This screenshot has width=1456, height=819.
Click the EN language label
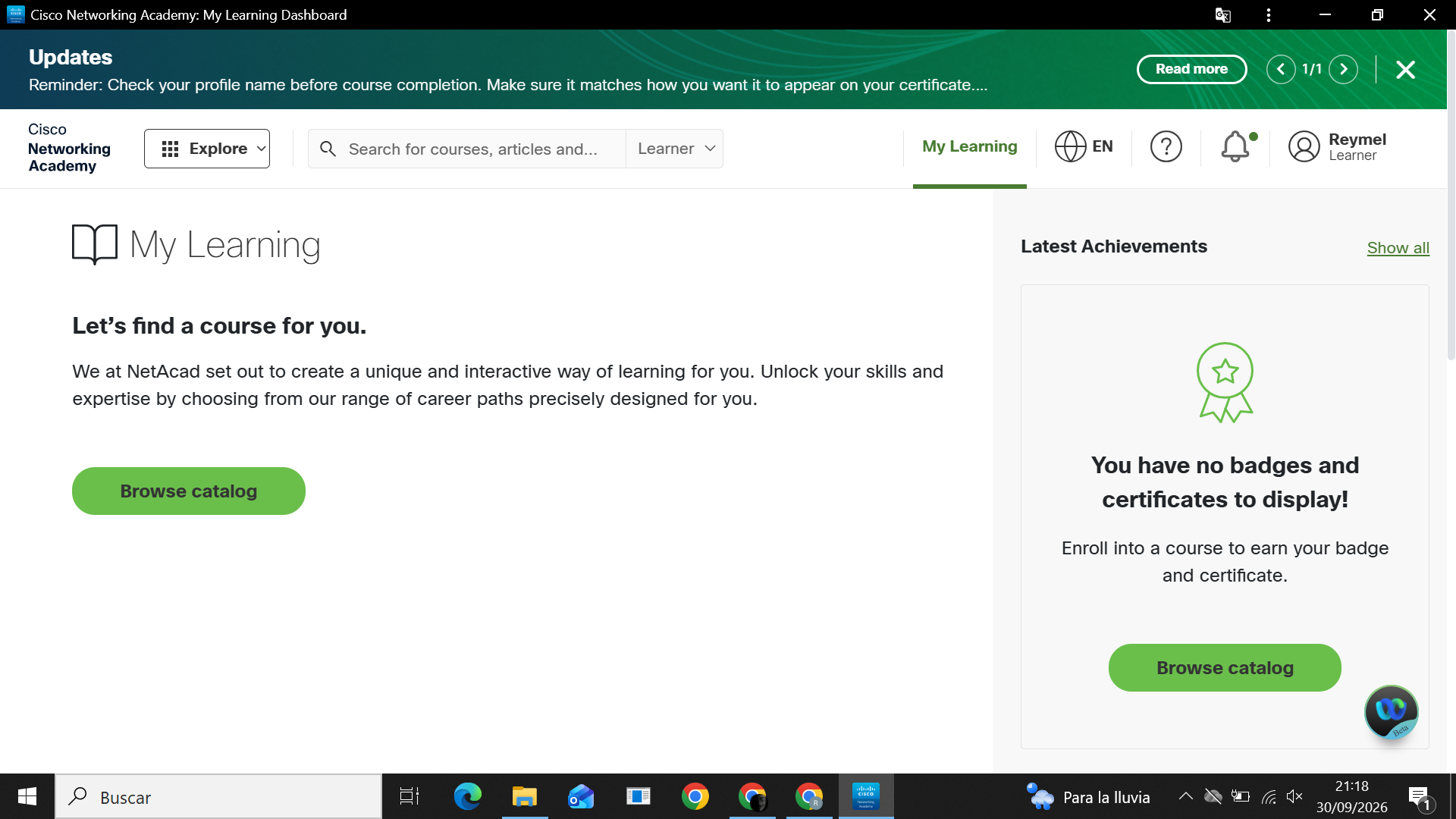coord(1103,146)
